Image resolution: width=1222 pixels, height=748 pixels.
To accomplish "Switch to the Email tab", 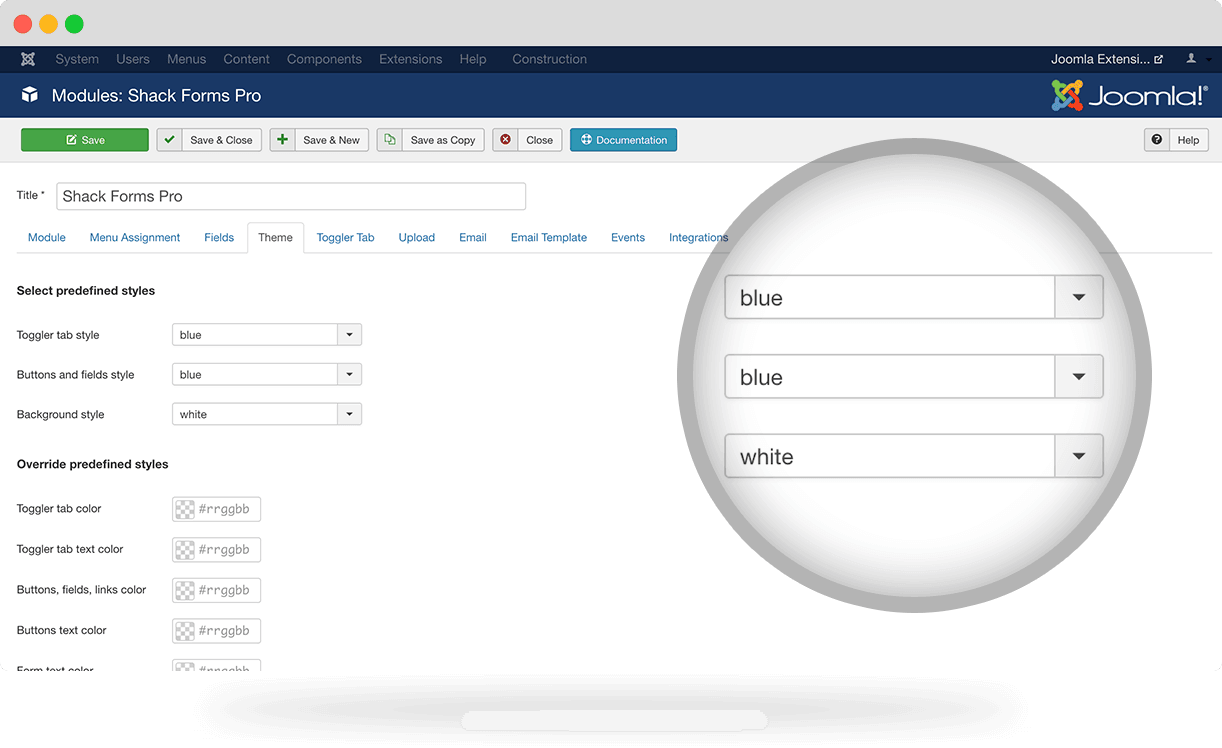I will coord(473,238).
